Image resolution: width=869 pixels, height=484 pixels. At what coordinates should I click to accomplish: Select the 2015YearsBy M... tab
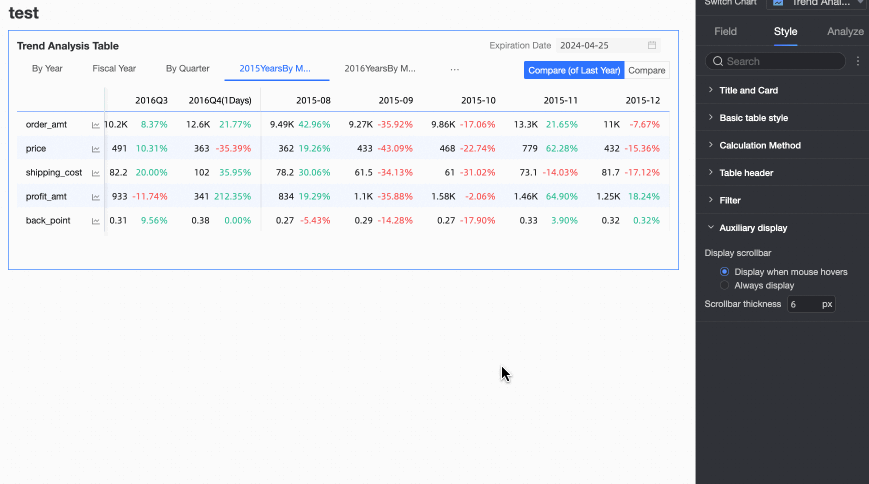[x=275, y=69]
